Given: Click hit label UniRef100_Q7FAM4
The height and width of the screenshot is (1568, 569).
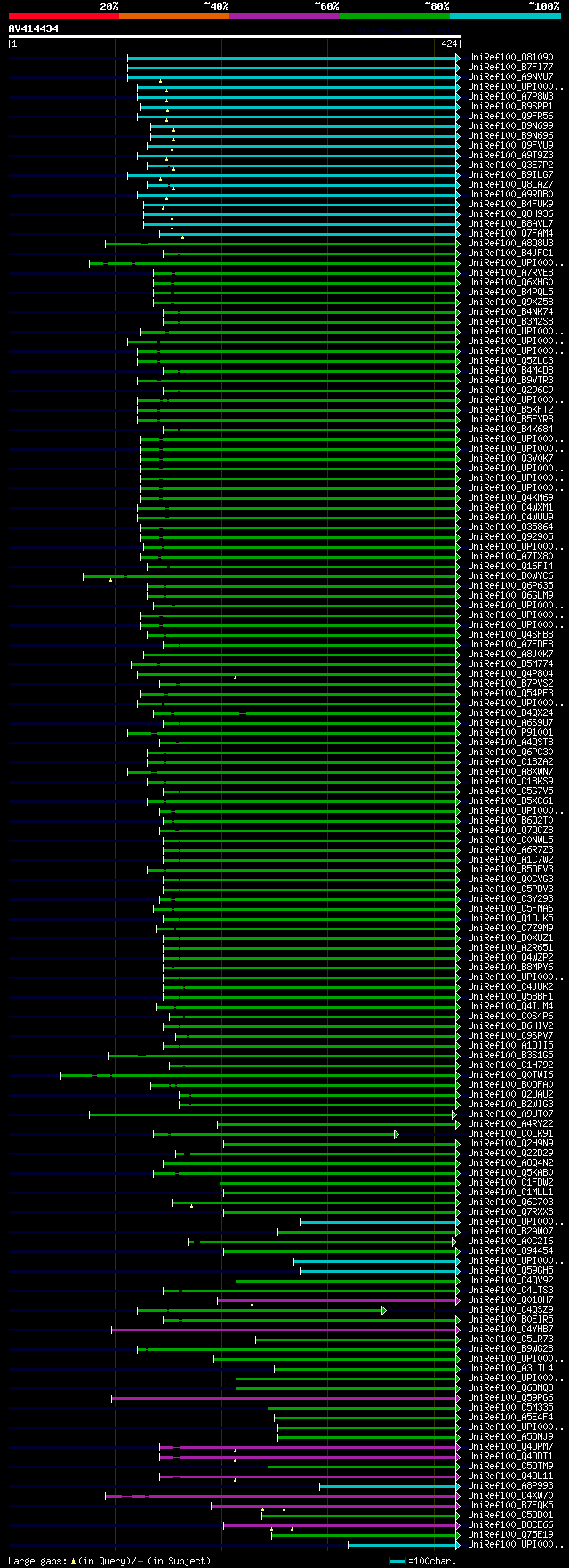Looking at the screenshot, I should [510, 234].
